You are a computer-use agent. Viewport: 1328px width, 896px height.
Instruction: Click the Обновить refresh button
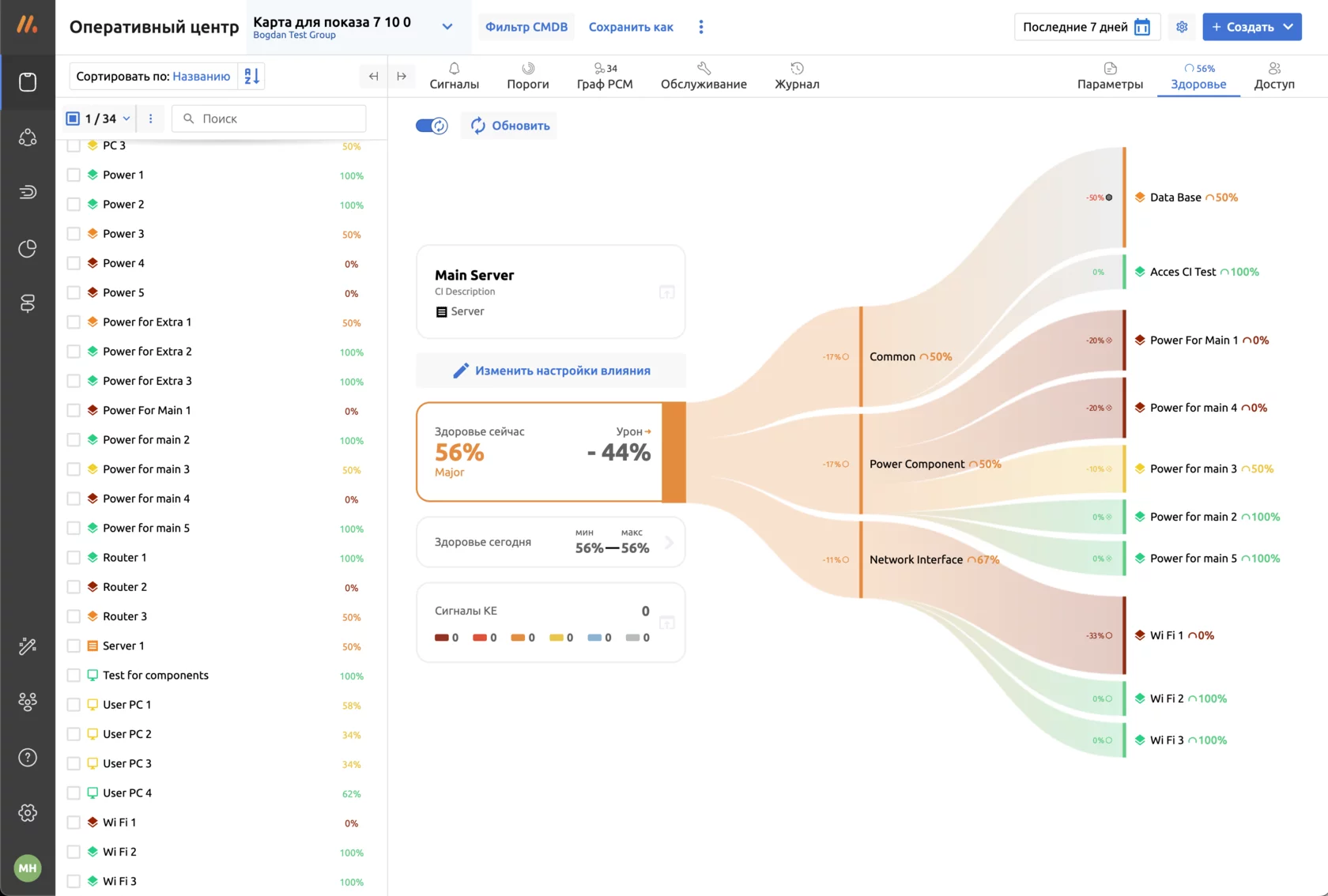510,126
